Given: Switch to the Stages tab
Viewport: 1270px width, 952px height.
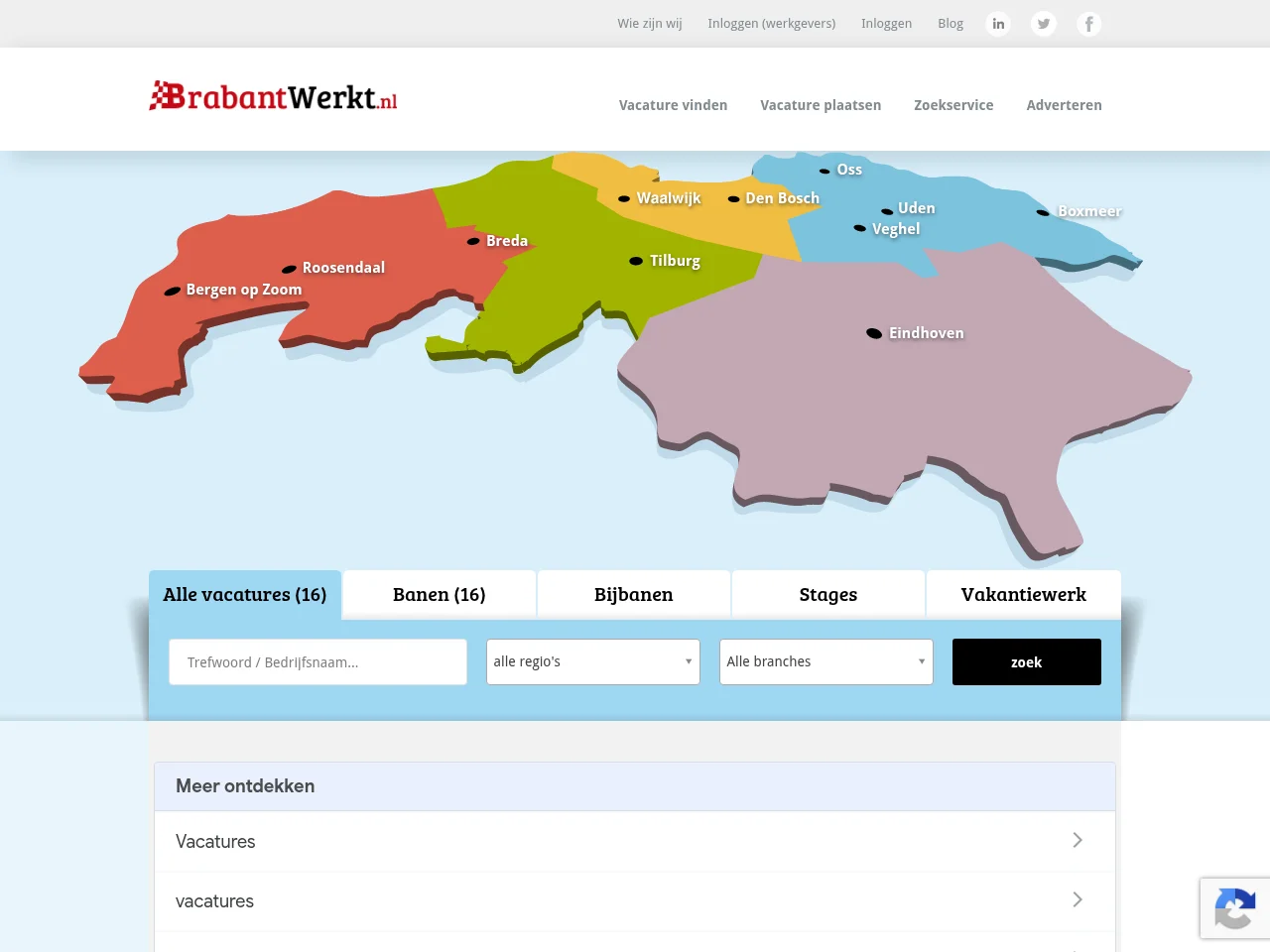Looking at the screenshot, I should [828, 595].
